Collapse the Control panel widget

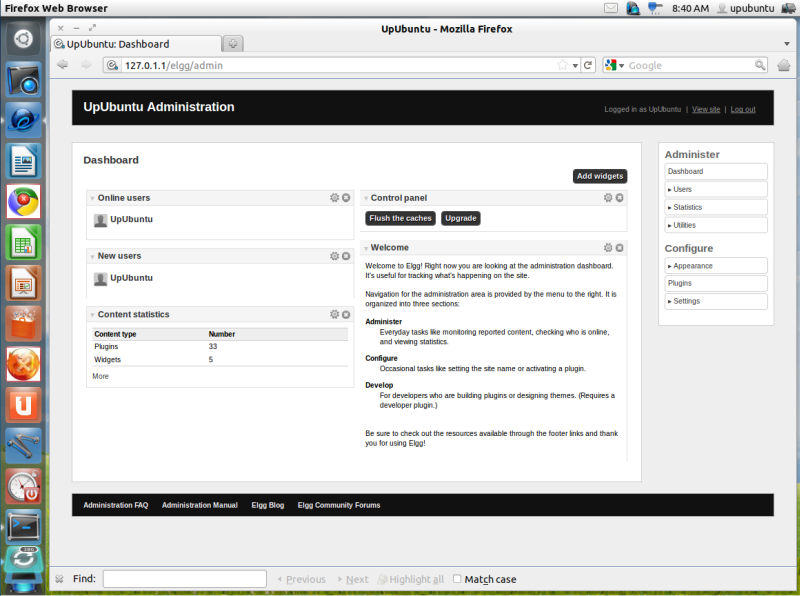tap(366, 198)
